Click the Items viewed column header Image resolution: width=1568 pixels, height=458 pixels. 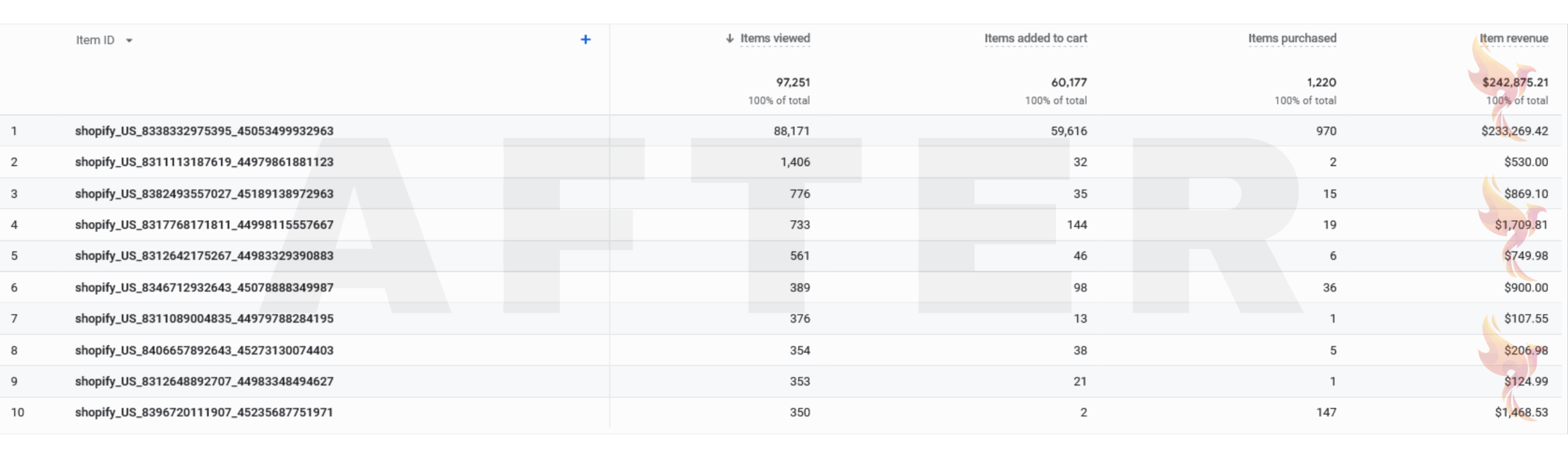pos(775,39)
